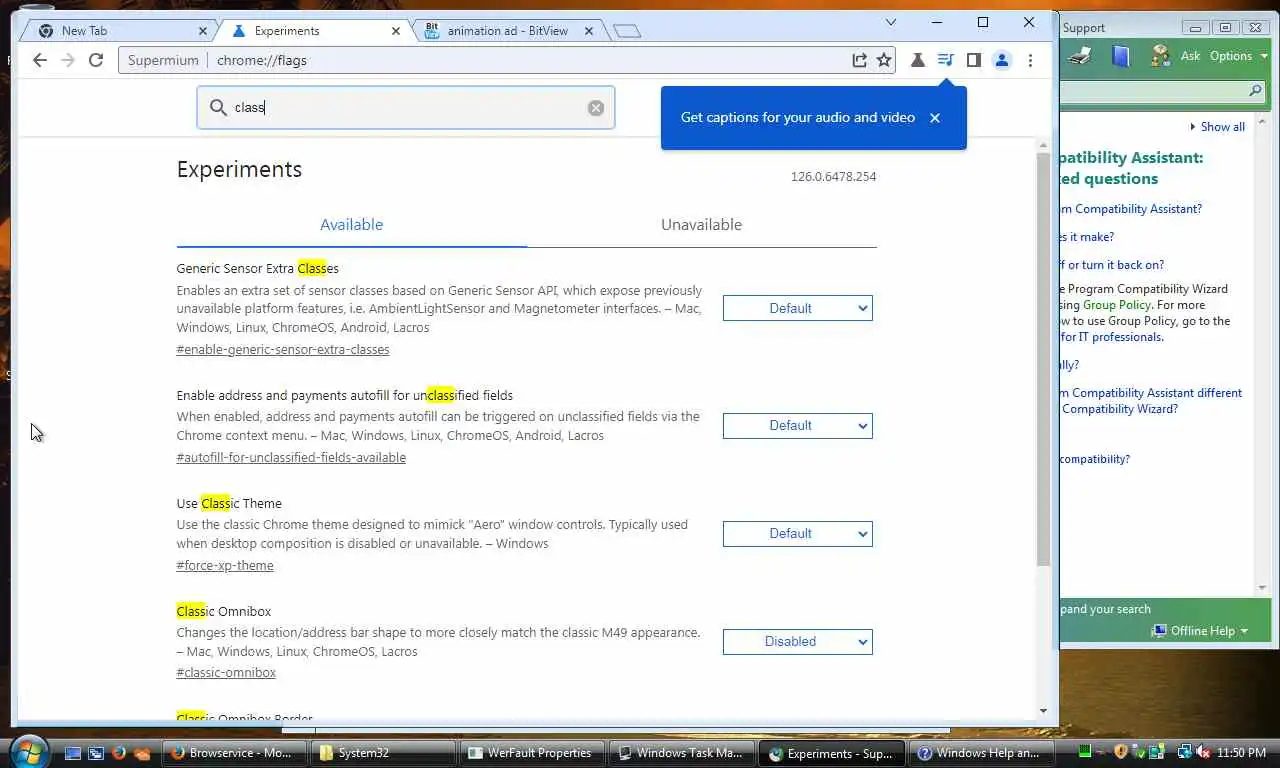Image resolution: width=1280 pixels, height=768 pixels.
Task: Click scroll-down arrow of flags page
Action: tap(1043, 711)
